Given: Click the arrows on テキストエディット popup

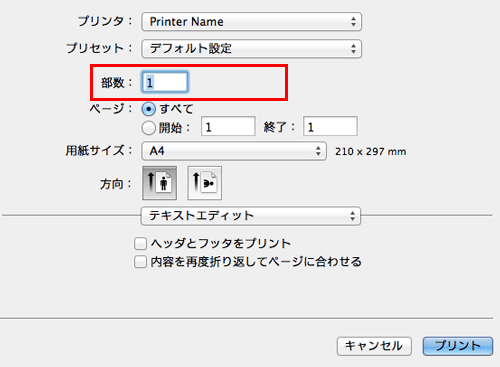Looking at the screenshot, I should 352,216.
